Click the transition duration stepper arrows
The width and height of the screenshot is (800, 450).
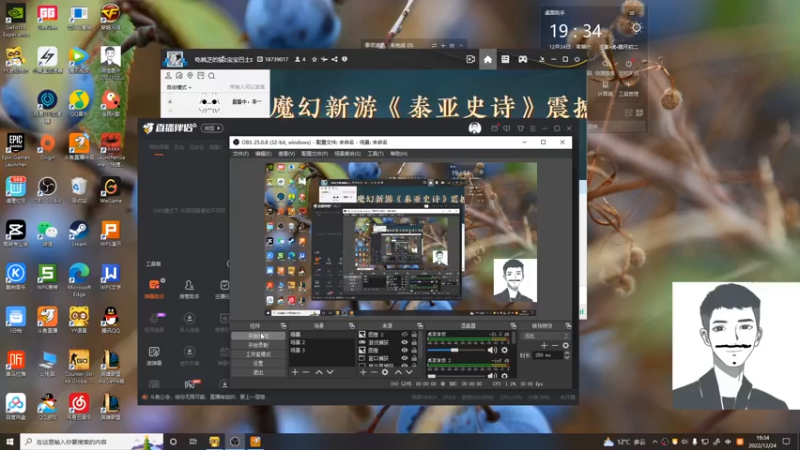click(566, 355)
